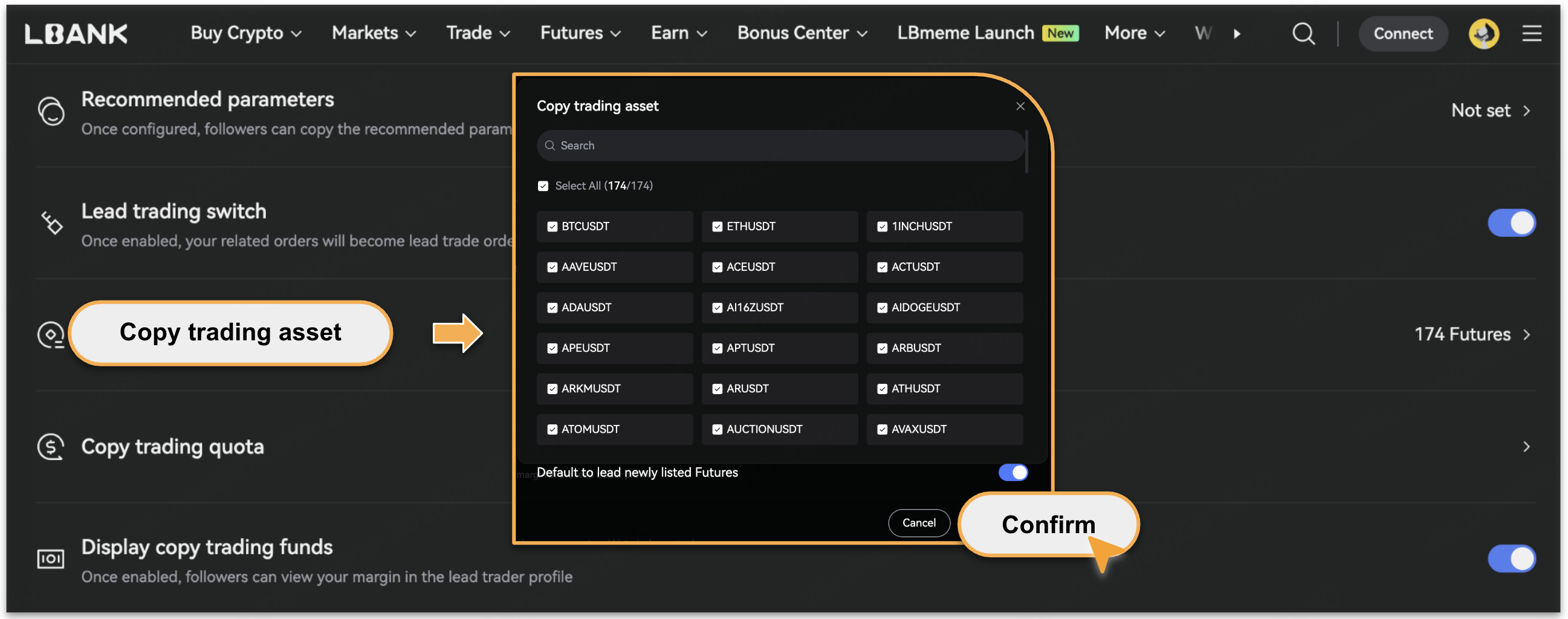Toggle Default to lead newly listed Futures

[x=1013, y=472]
